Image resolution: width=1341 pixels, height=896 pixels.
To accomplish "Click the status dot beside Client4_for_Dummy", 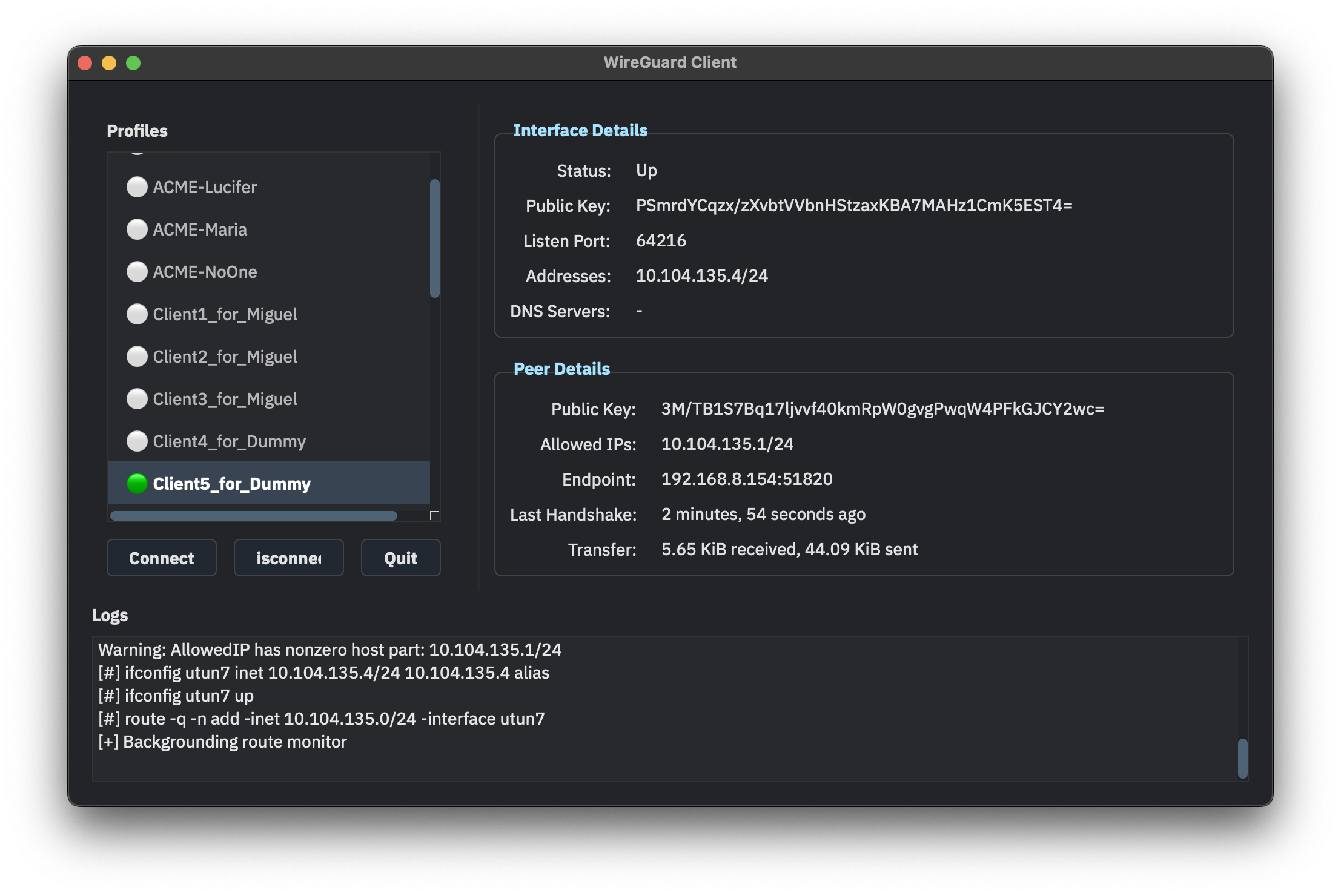I will coord(137,441).
